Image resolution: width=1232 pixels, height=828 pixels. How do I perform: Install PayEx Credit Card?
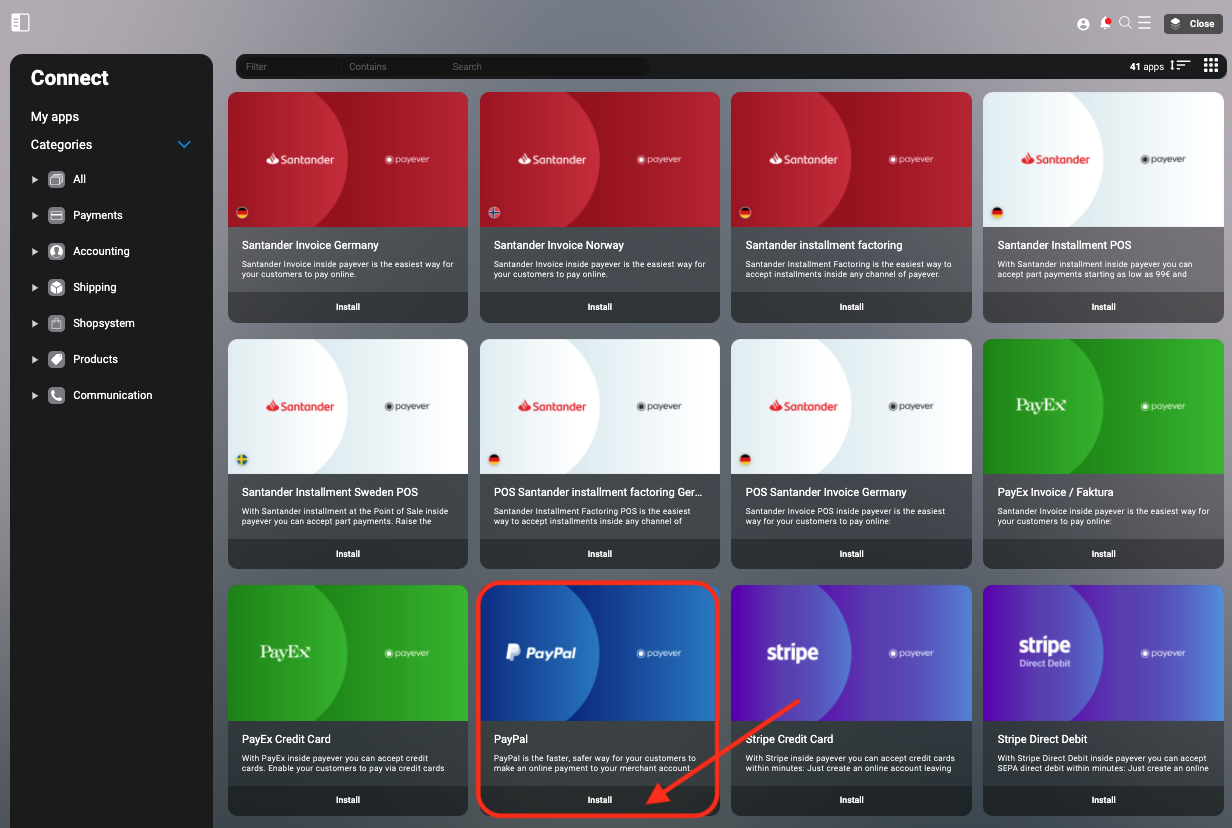(x=348, y=800)
